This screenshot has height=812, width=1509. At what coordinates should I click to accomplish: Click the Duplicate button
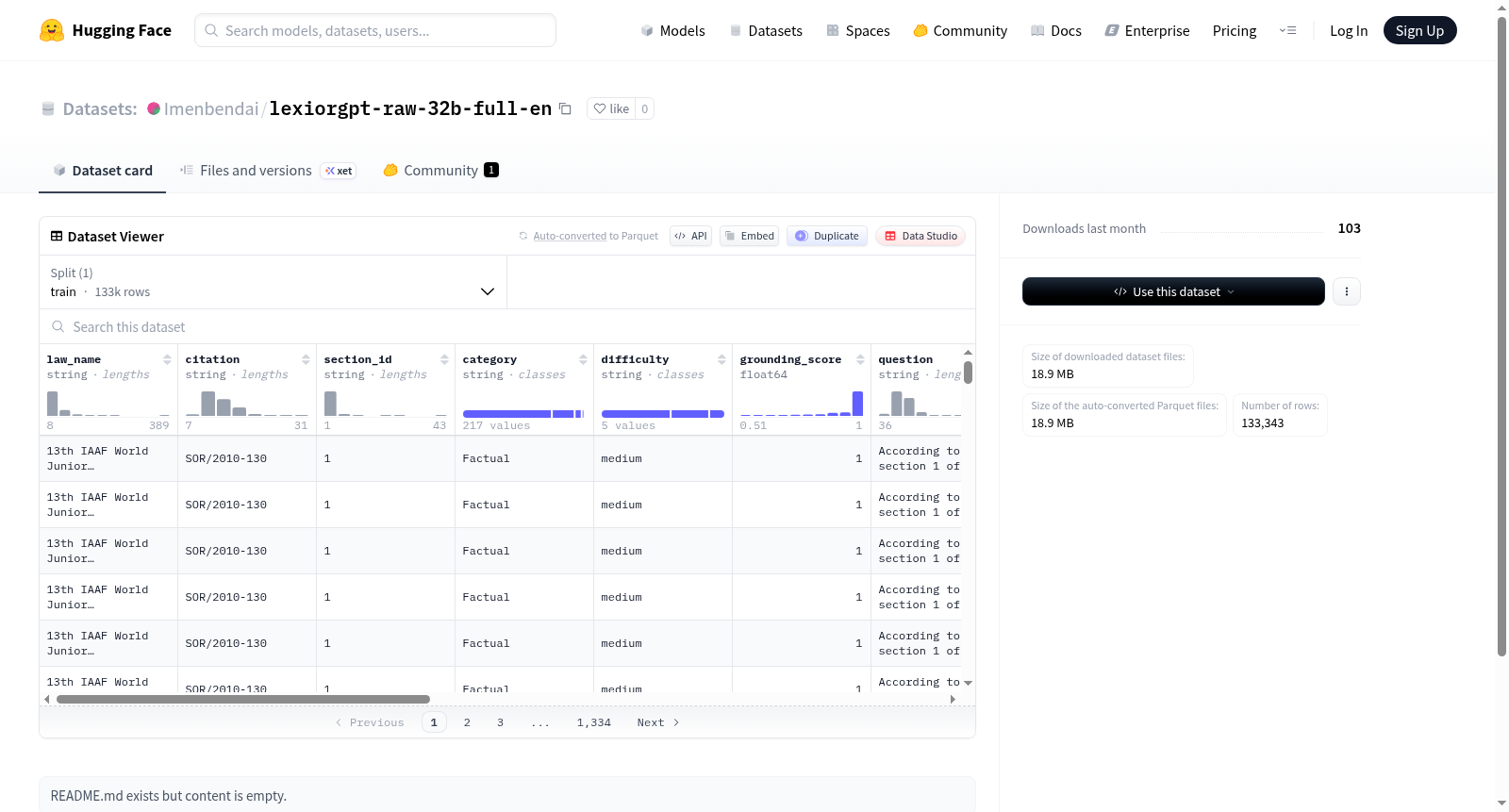pos(826,236)
